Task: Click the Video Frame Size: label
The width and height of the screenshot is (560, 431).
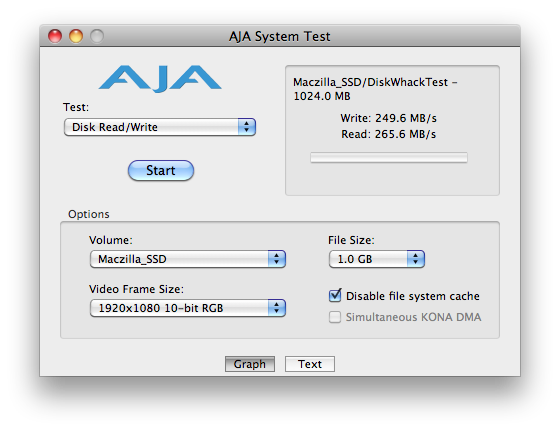Action: tap(136, 289)
